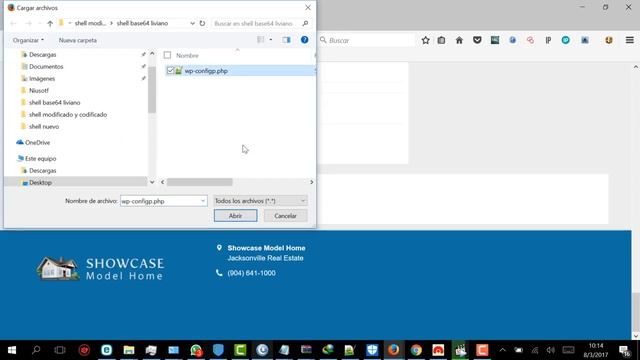640x360 pixels.
Task: Open Niusotf folder in sidebar
Action: 39,91
